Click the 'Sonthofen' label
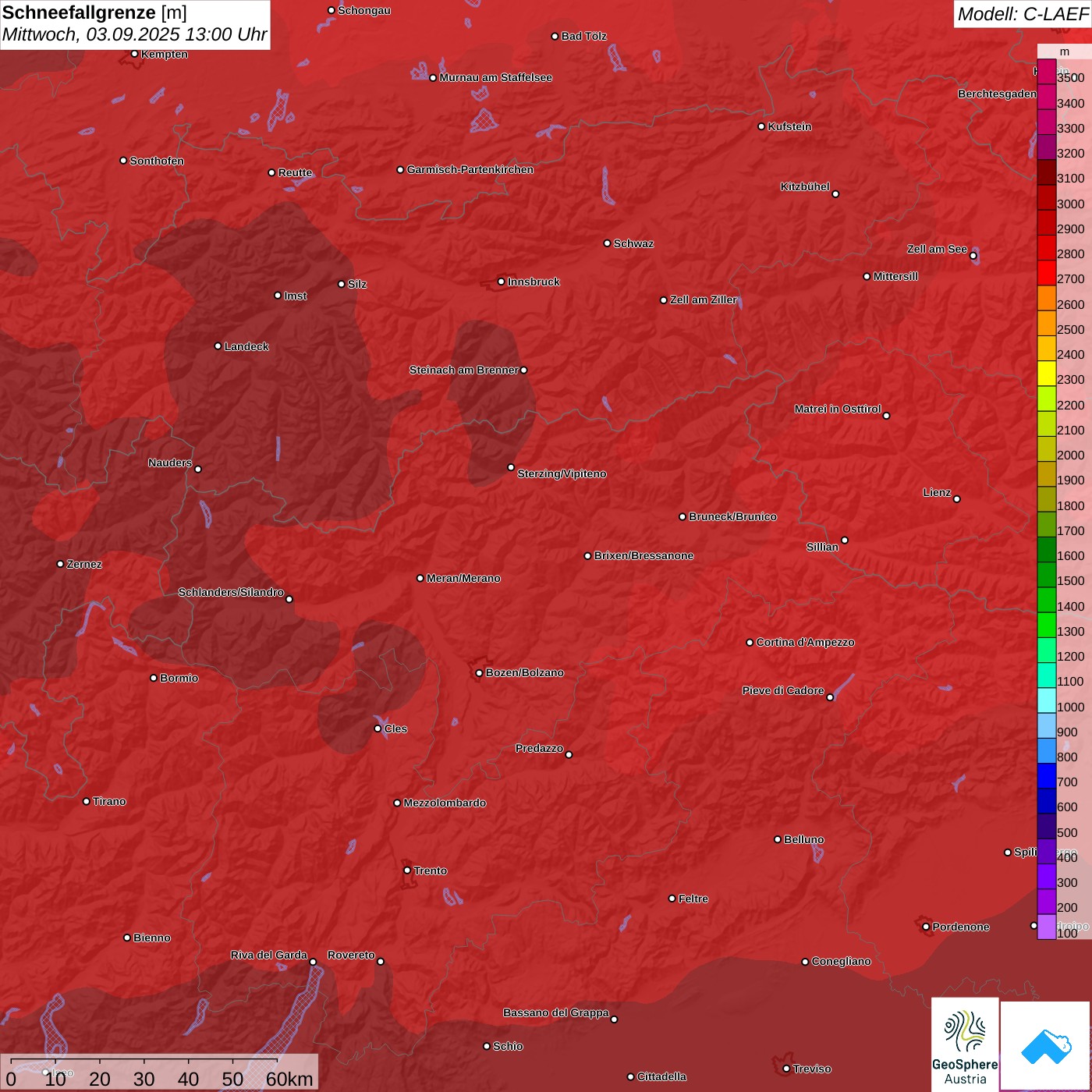 (x=157, y=161)
